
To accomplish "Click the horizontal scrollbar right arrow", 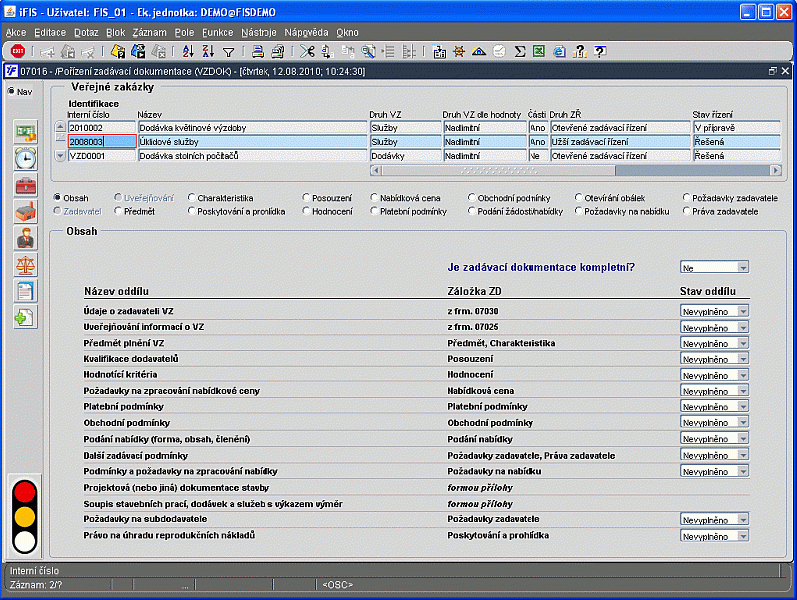I will tap(776, 170).
